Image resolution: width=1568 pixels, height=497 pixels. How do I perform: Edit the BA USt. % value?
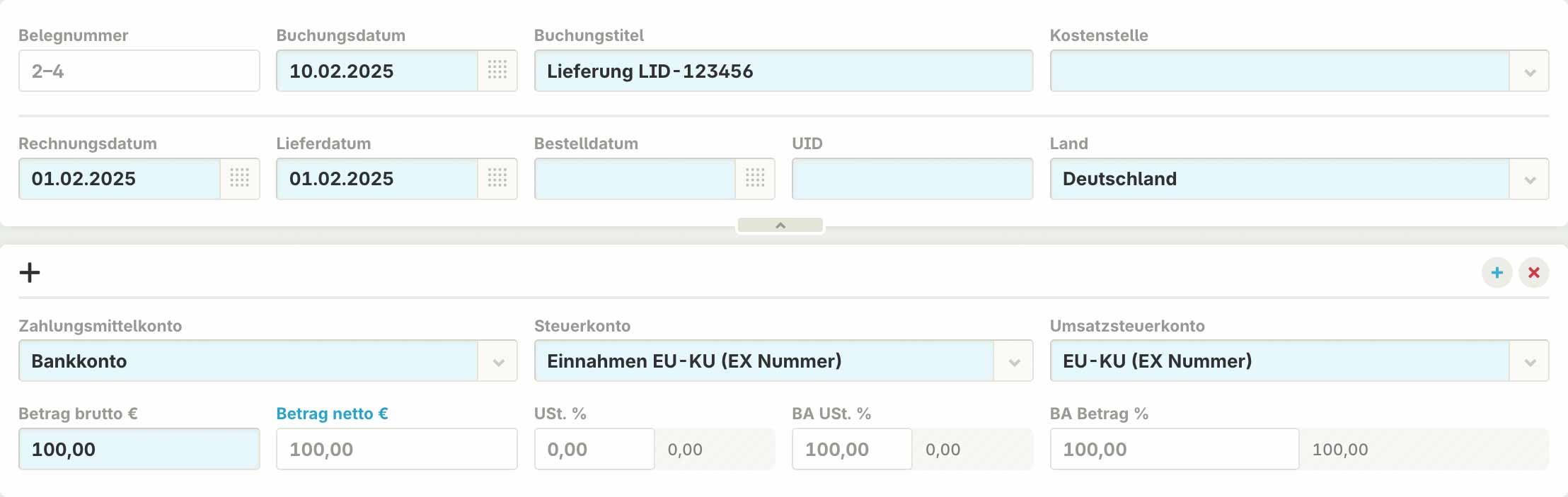pyautogui.click(x=851, y=448)
